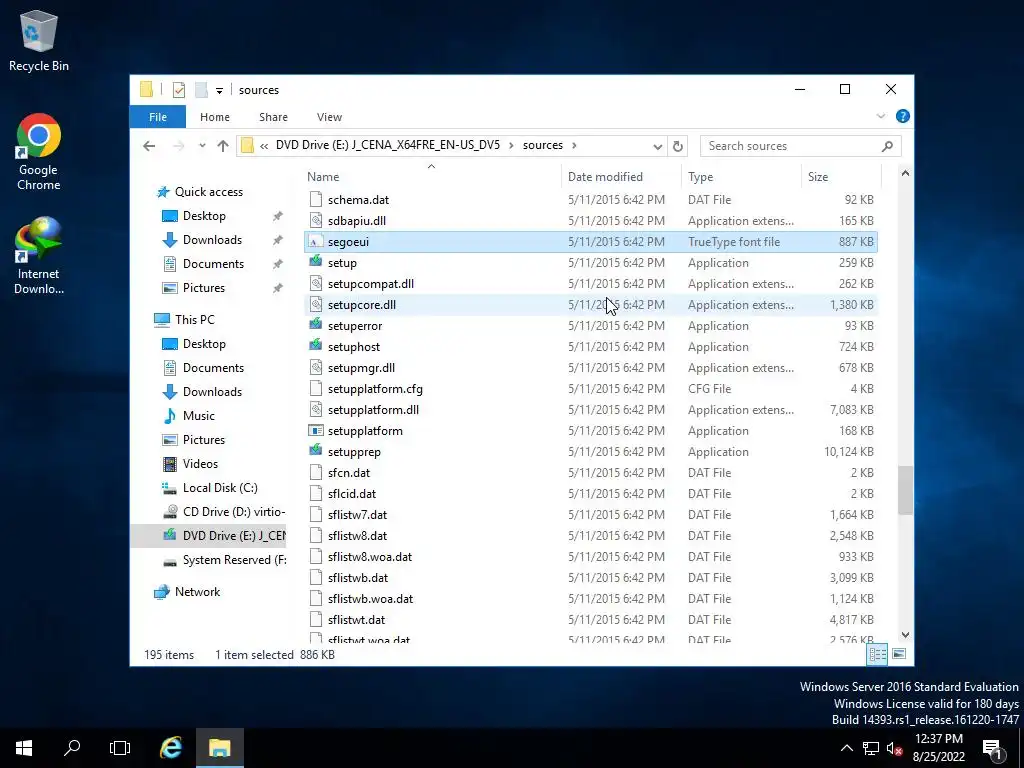This screenshot has height=768, width=1024.
Task: Select Network in navigation pane
Action: coord(197,592)
